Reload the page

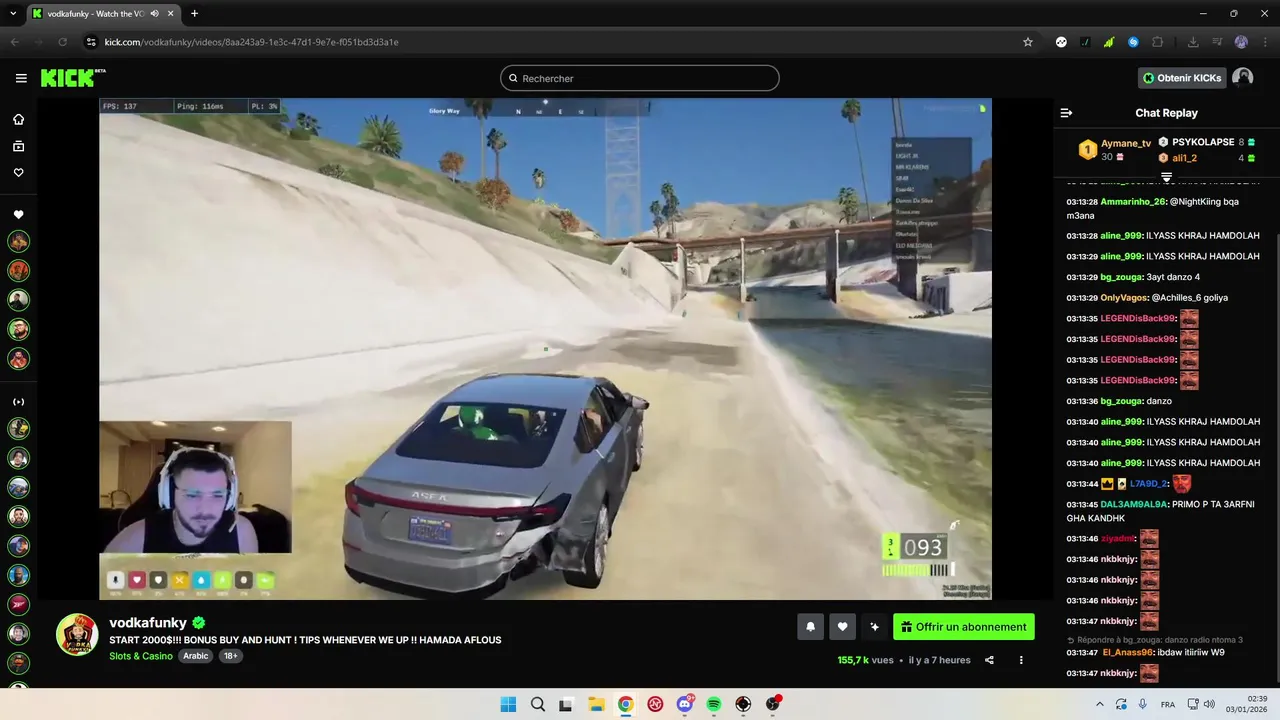pyautogui.click(x=62, y=42)
